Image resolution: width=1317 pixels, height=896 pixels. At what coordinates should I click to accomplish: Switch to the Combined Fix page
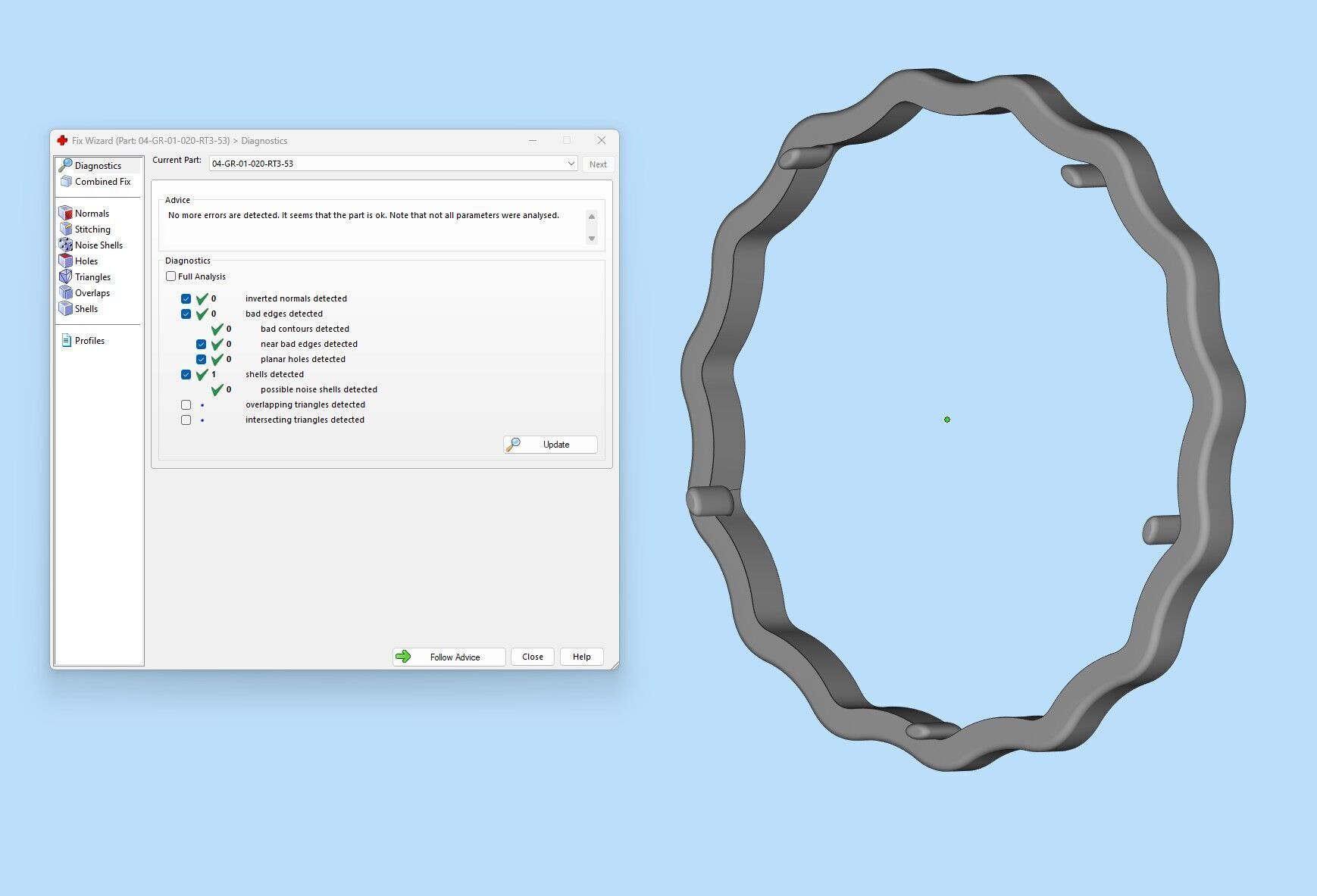click(x=103, y=182)
